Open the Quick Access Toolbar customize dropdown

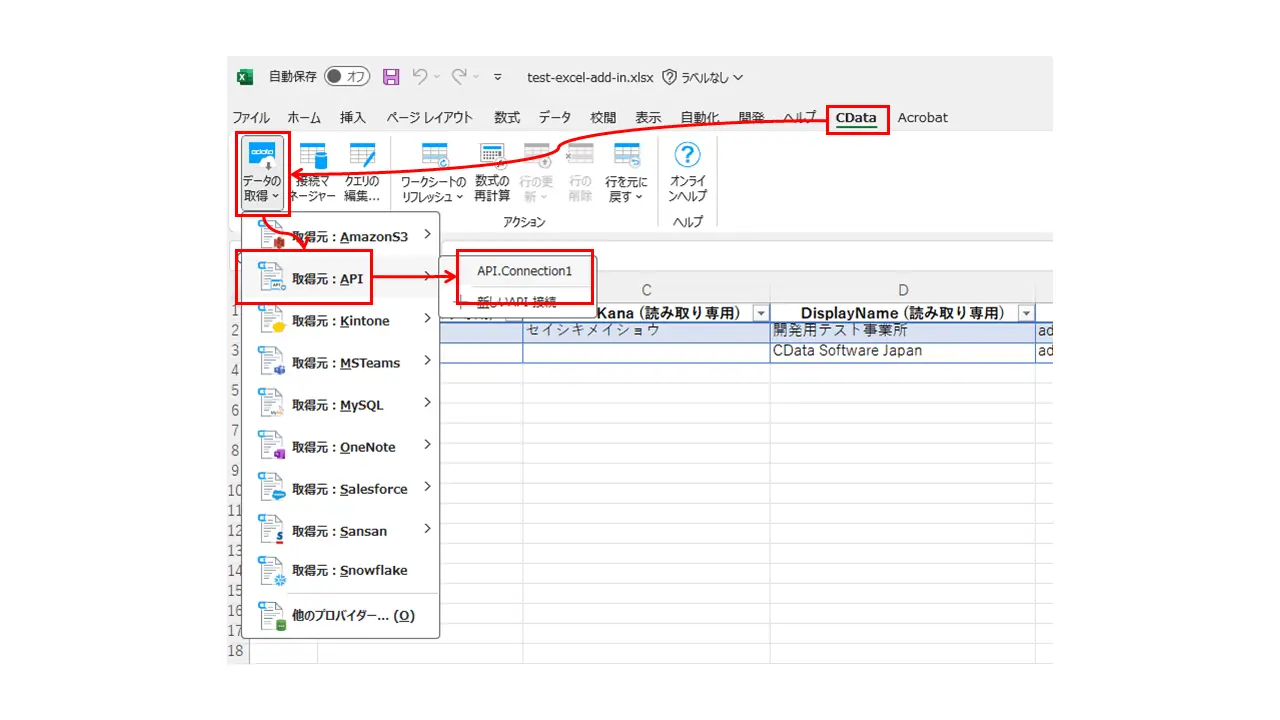(497, 77)
